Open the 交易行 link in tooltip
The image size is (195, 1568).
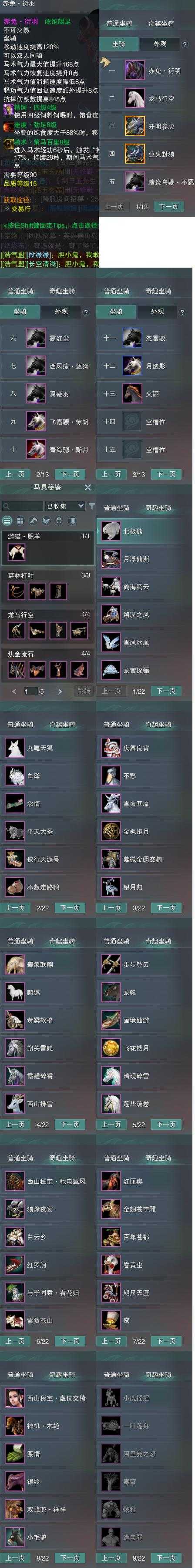(x=21, y=208)
